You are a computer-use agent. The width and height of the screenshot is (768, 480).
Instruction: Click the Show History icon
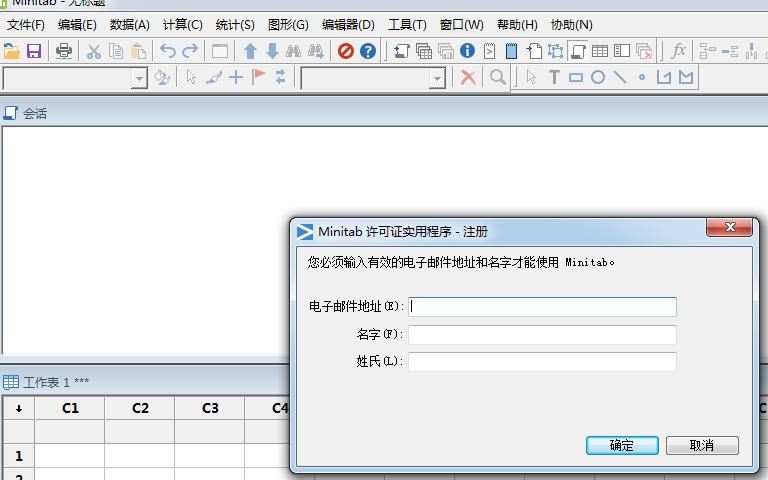coord(489,51)
